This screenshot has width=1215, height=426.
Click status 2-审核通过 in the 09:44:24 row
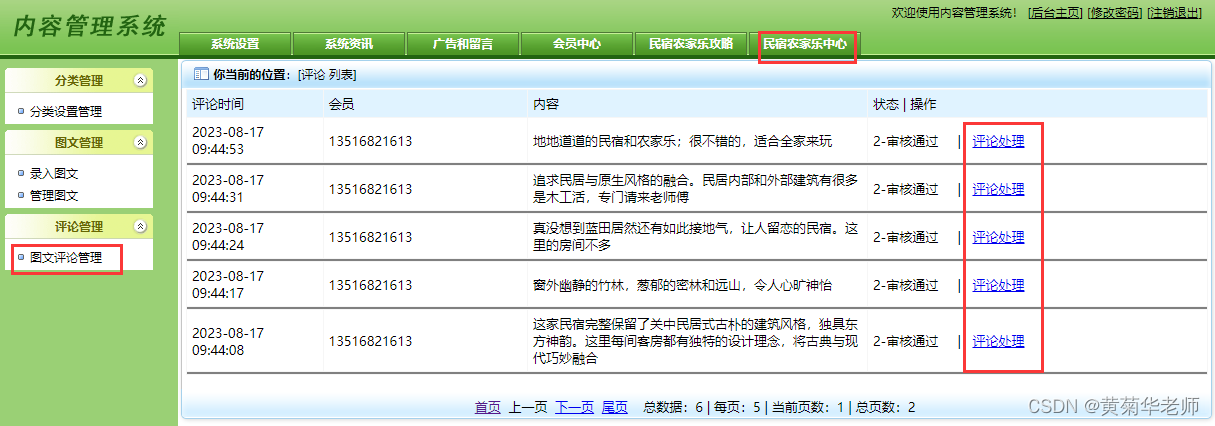(905, 237)
